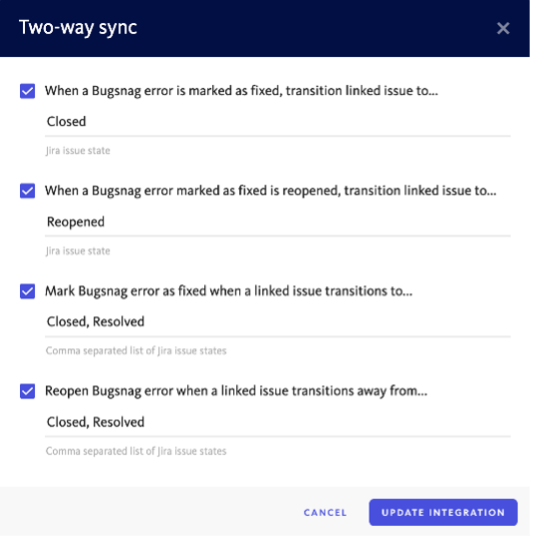Viewport: 534px width, 540px height.
Task: Click the 'Jira issue state' hint below Reopened
Action: click(78, 251)
